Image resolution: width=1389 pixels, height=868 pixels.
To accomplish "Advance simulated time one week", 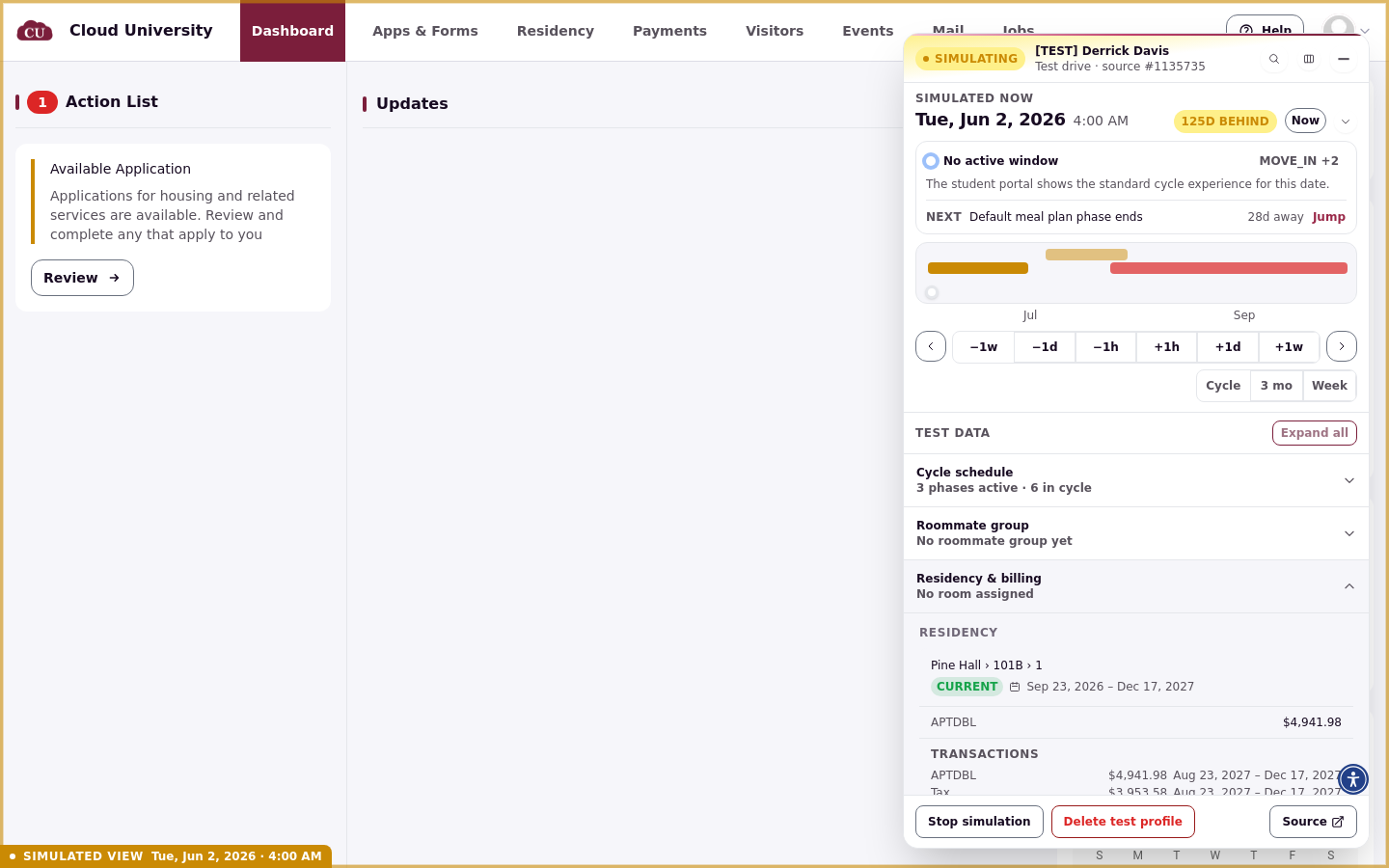I will point(1289,347).
